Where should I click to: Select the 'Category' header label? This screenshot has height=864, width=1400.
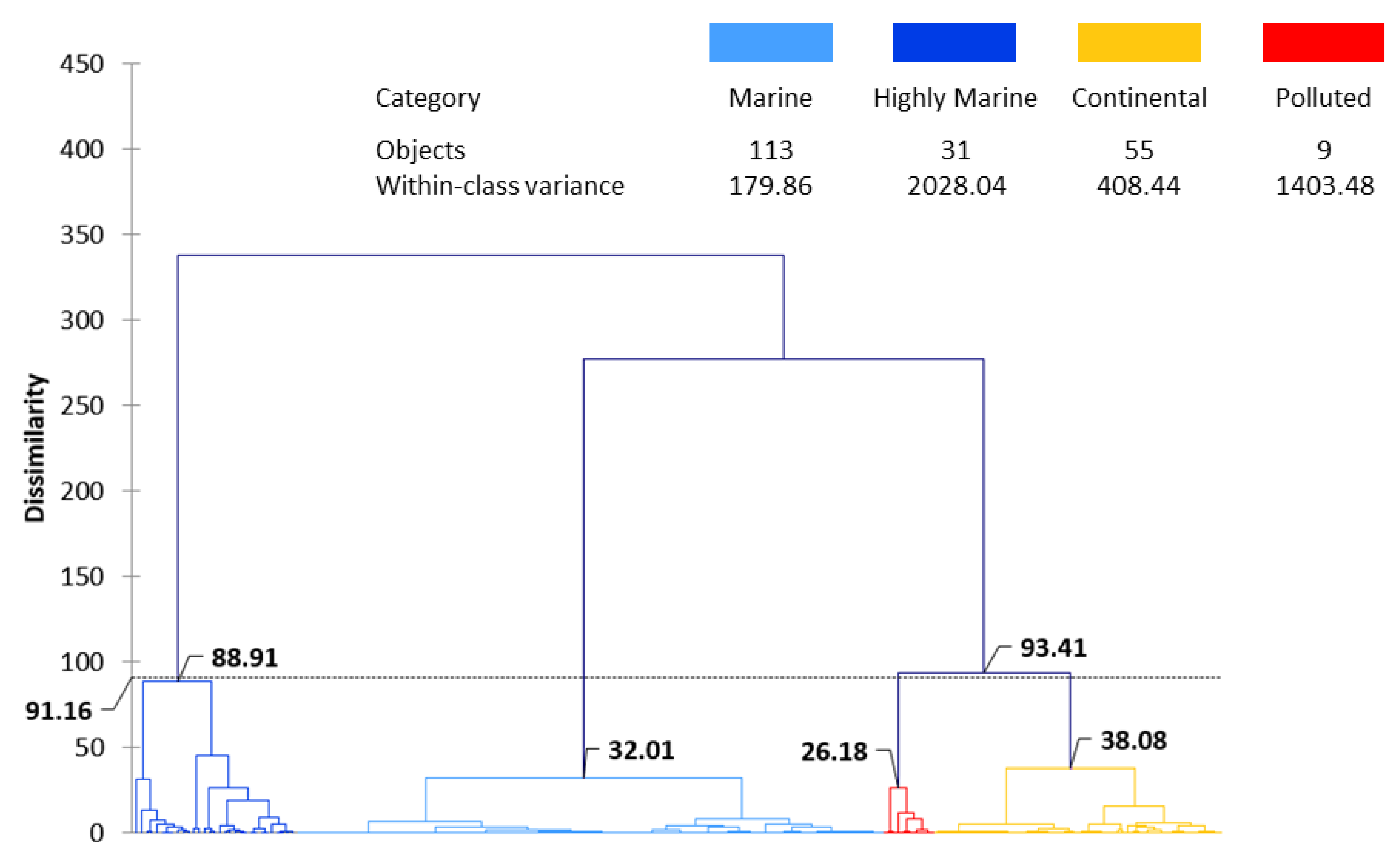tap(428, 98)
